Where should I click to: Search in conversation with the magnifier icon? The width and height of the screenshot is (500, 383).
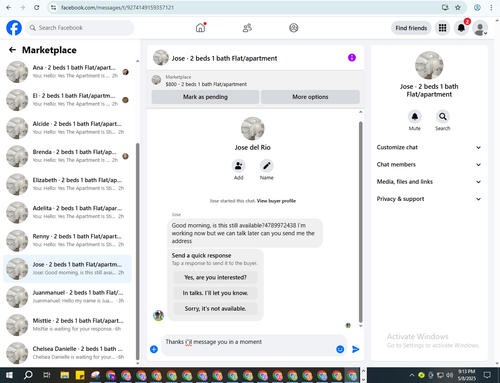pyautogui.click(x=443, y=116)
